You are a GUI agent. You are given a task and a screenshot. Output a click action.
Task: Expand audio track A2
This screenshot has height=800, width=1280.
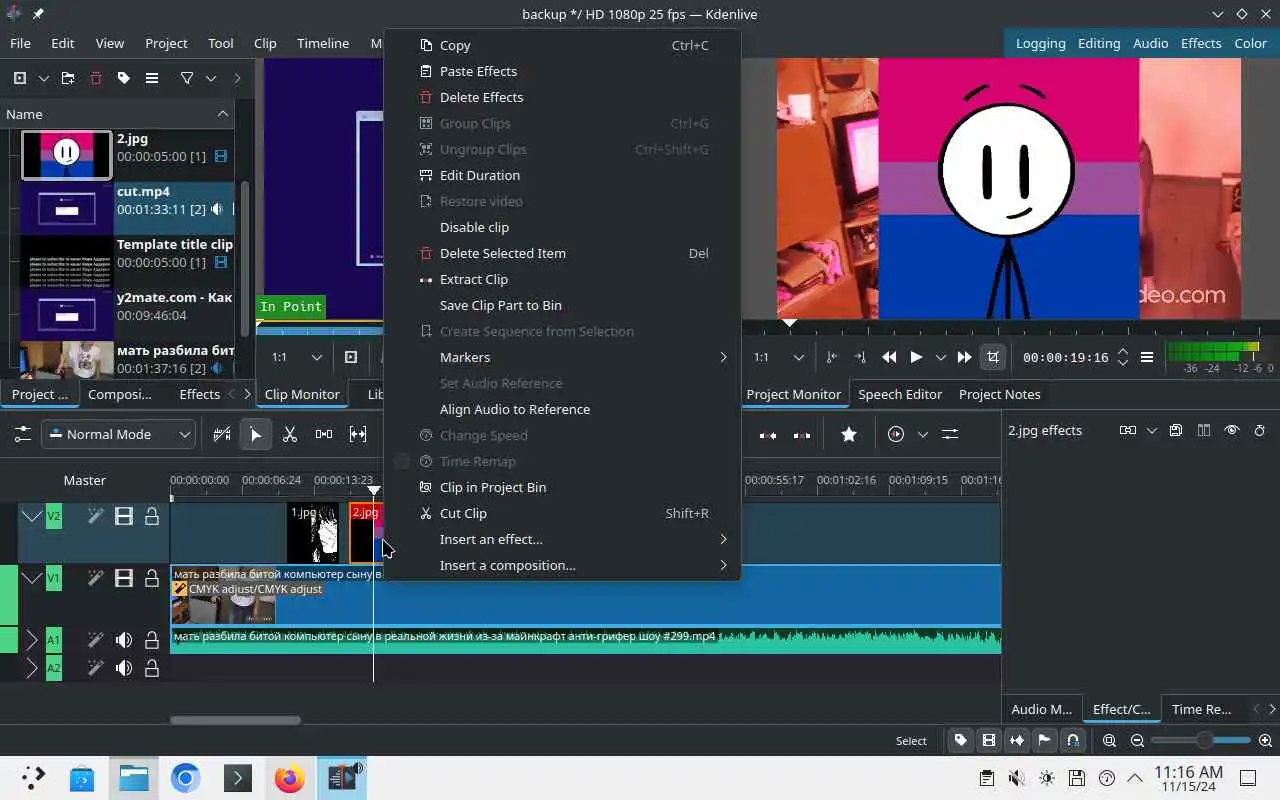pos(32,668)
